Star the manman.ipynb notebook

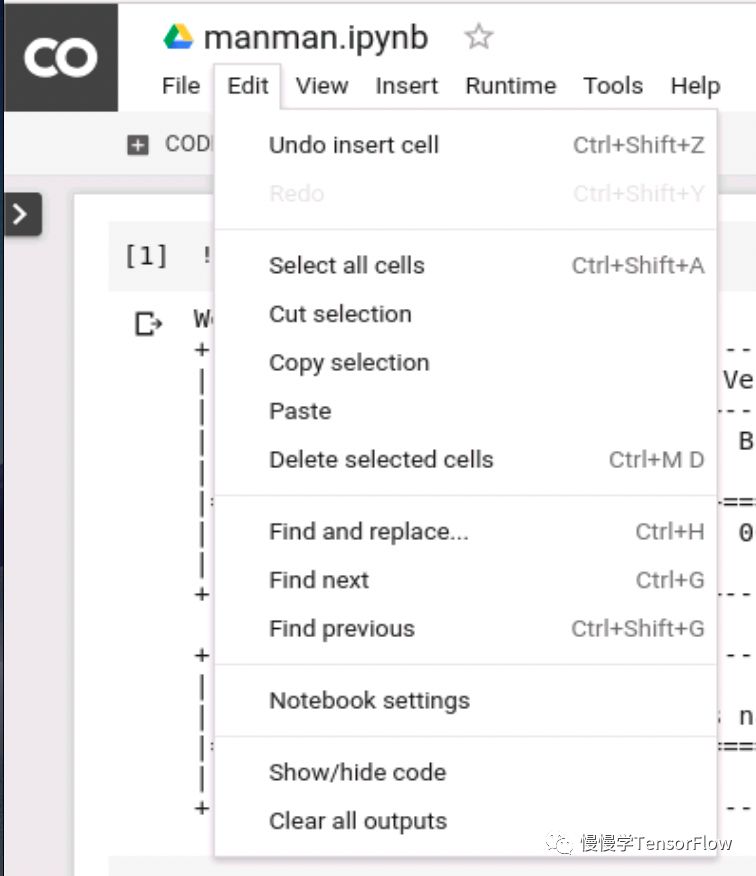click(479, 38)
